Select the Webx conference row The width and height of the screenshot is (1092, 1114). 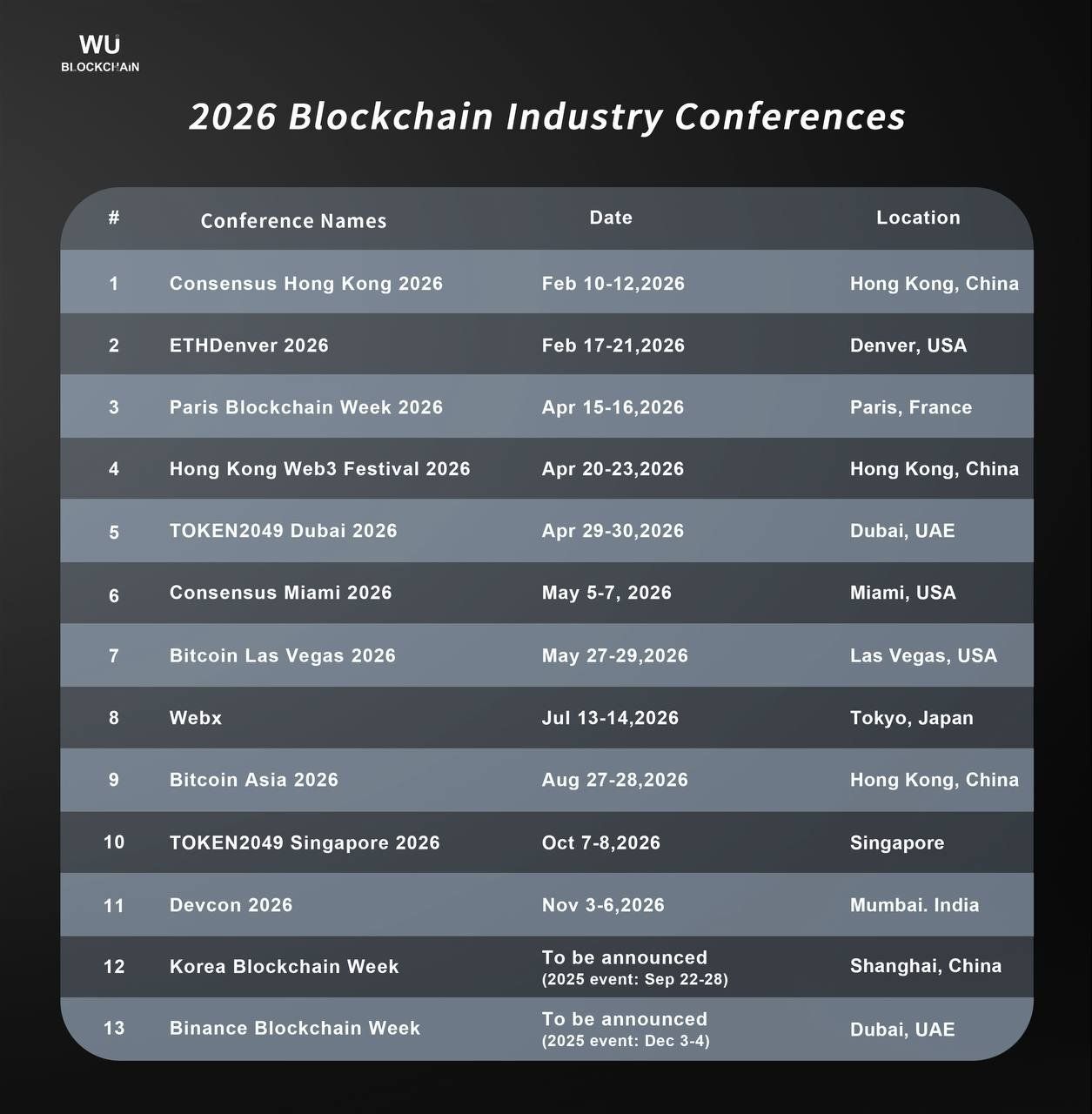546,717
